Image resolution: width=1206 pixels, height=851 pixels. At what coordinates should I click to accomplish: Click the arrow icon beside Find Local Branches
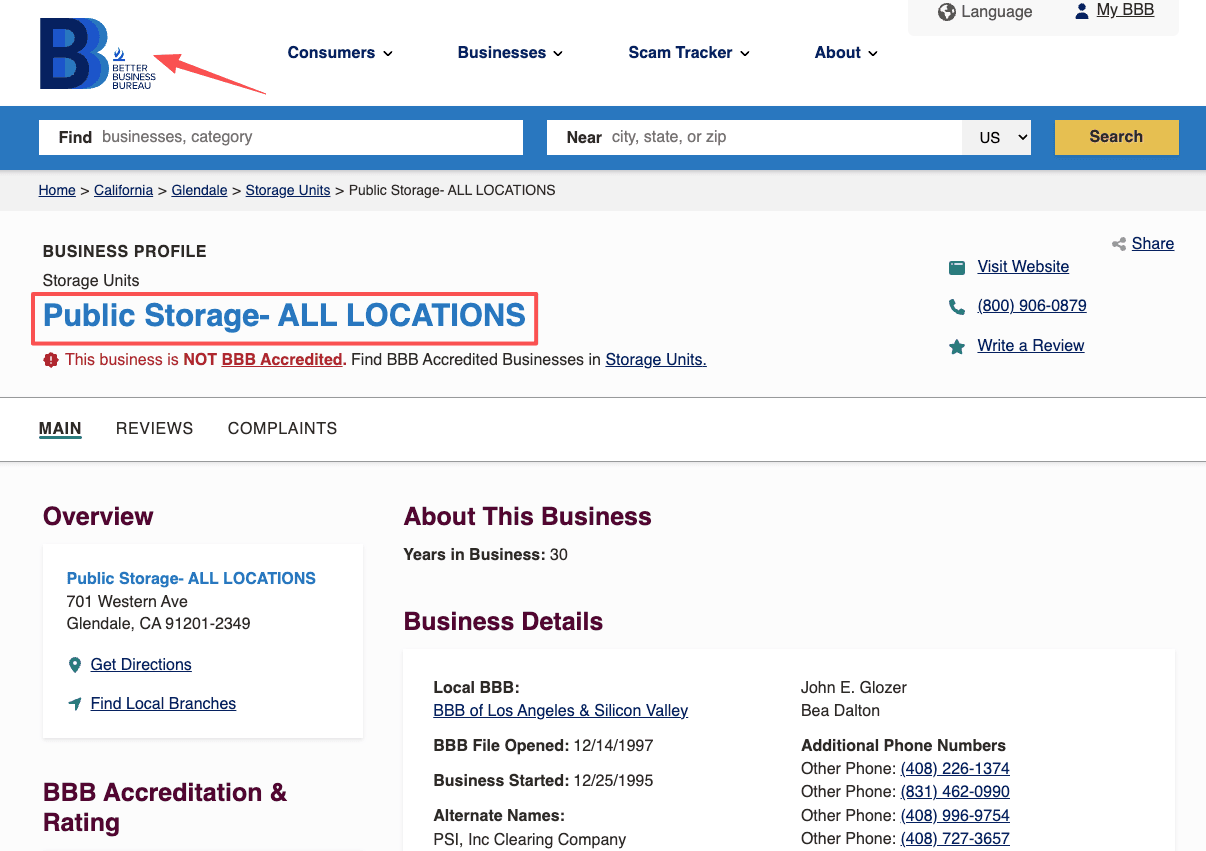pyautogui.click(x=75, y=704)
